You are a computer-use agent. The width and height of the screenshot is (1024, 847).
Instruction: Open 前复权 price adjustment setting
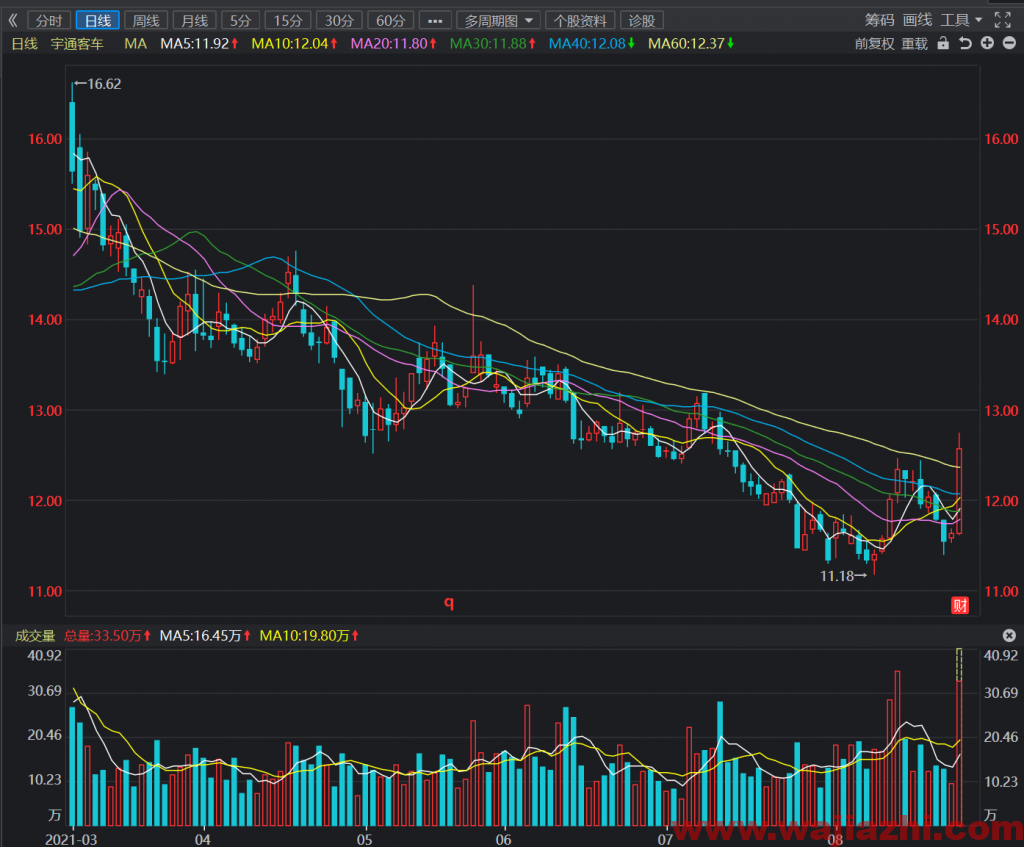click(x=874, y=44)
